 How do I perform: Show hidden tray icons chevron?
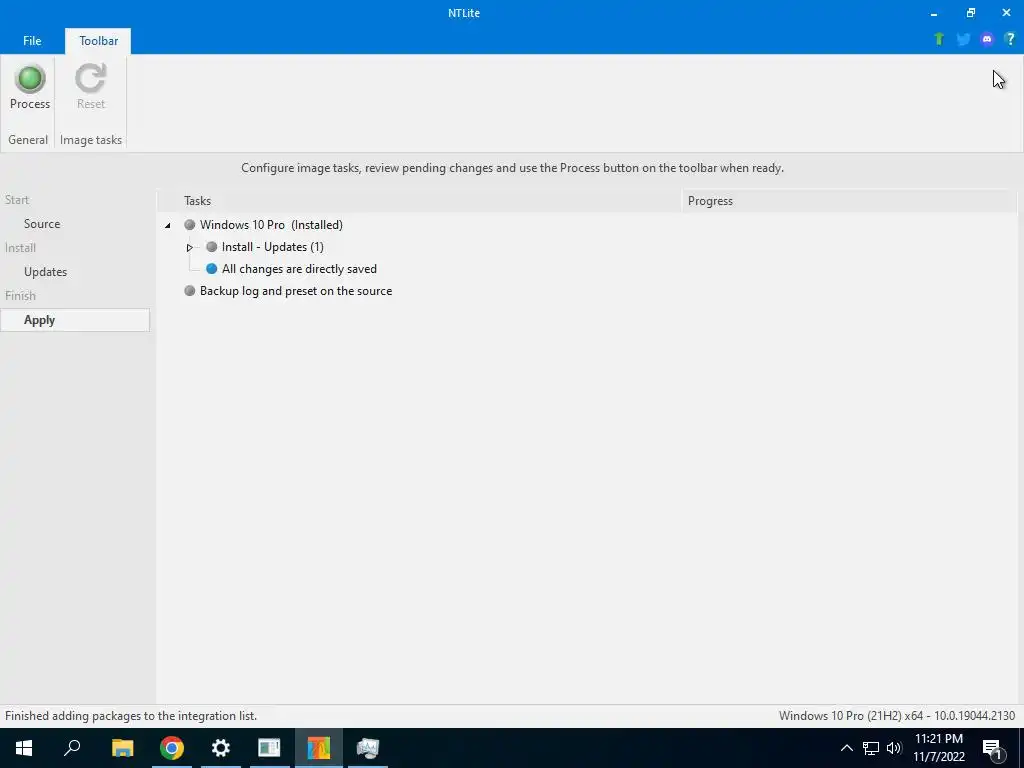pyautogui.click(x=846, y=748)
